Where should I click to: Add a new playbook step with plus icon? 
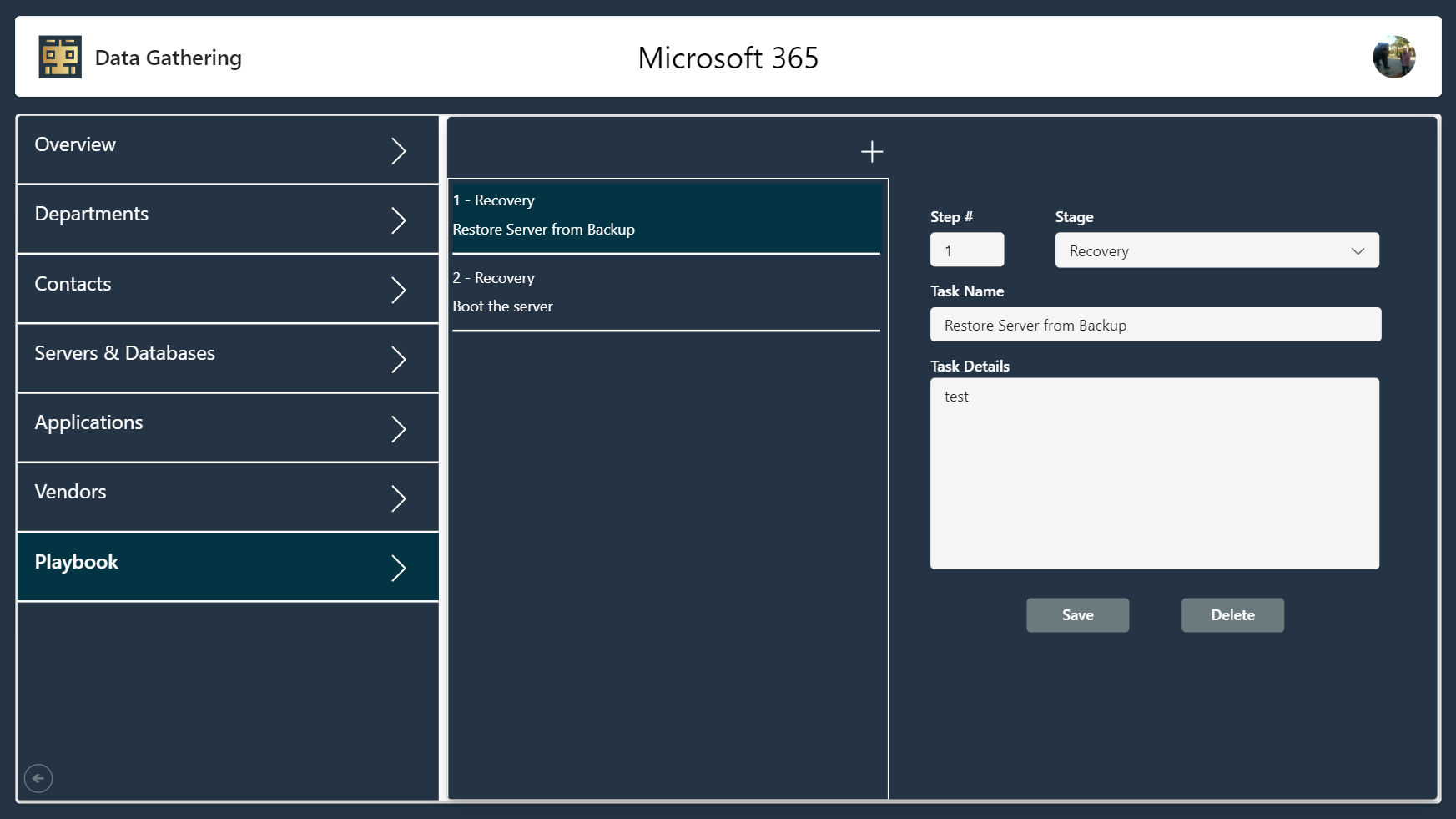point(872,151)
